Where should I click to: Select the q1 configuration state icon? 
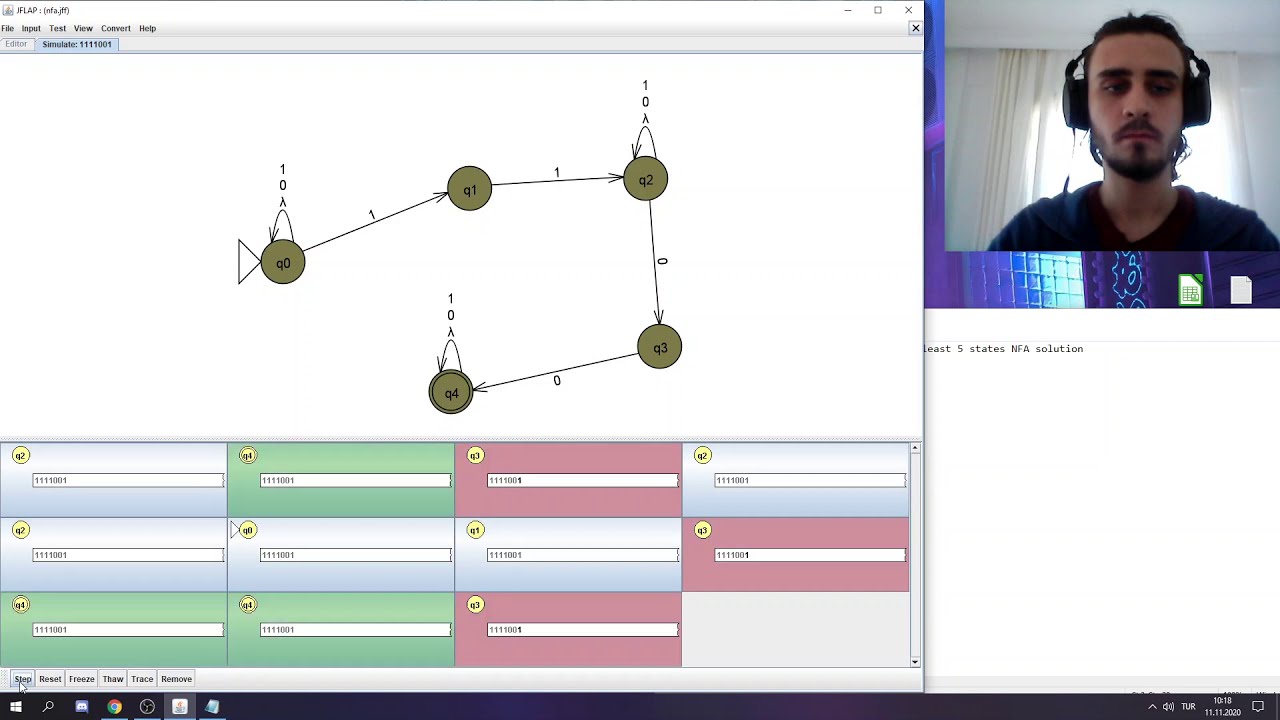[x=475, y=530]
